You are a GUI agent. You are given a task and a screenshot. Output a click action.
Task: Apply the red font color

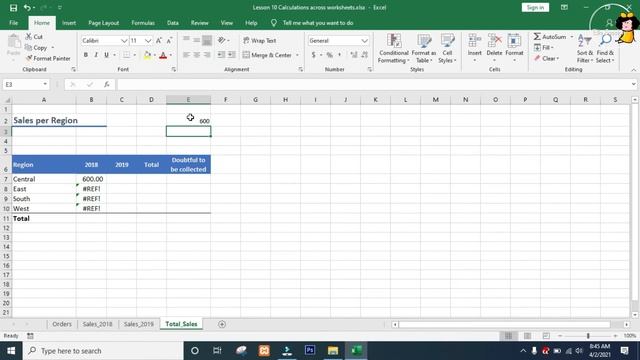coord(163,55)
